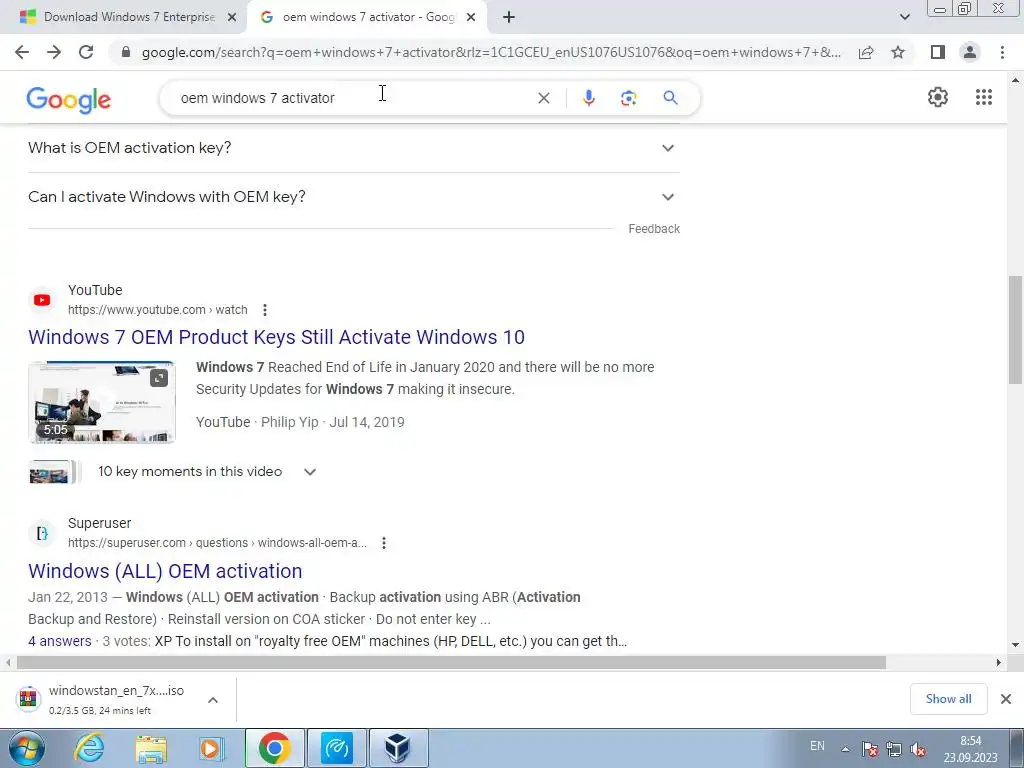This screenshot has width=1024, height=768.
Task: Click the network tray icon
Action: (x=893, y=749)
